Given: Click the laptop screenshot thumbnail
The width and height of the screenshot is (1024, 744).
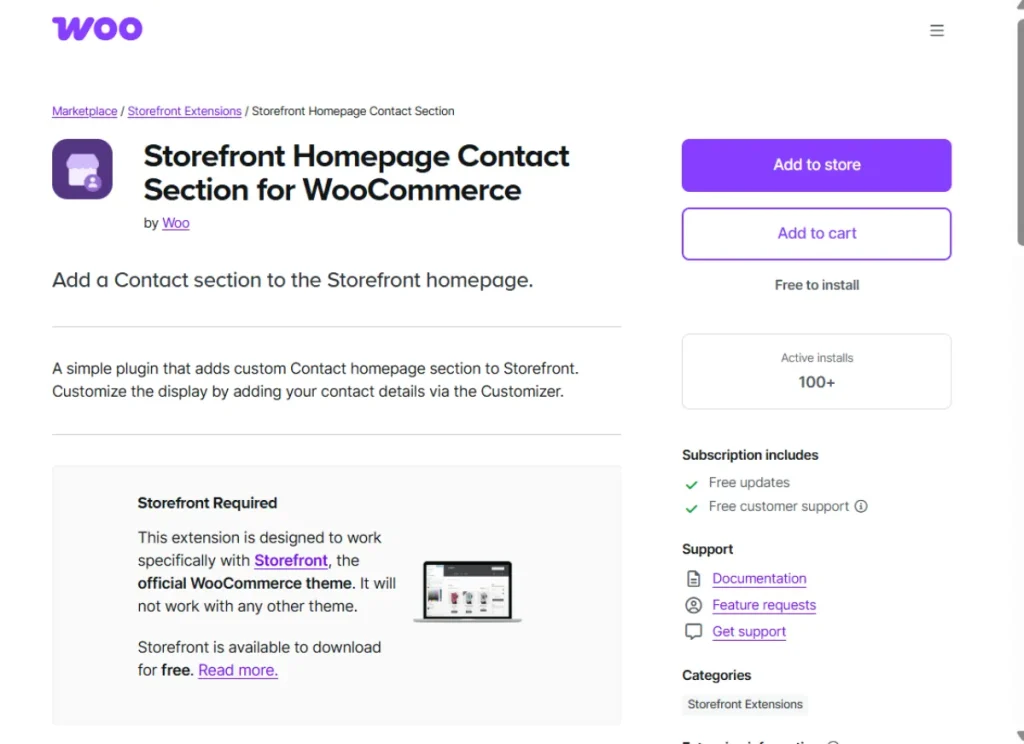Looking at the screenshot, I should [467, 590].
